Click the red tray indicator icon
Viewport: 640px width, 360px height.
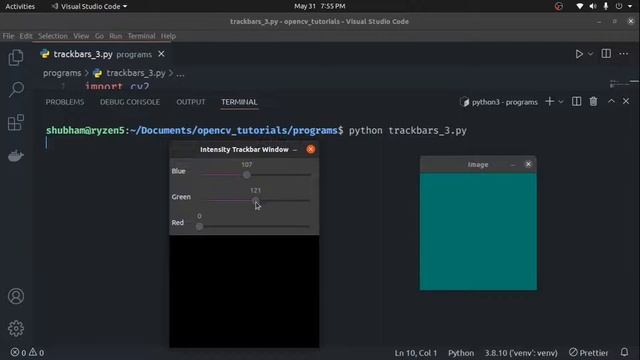click(558, 6)
